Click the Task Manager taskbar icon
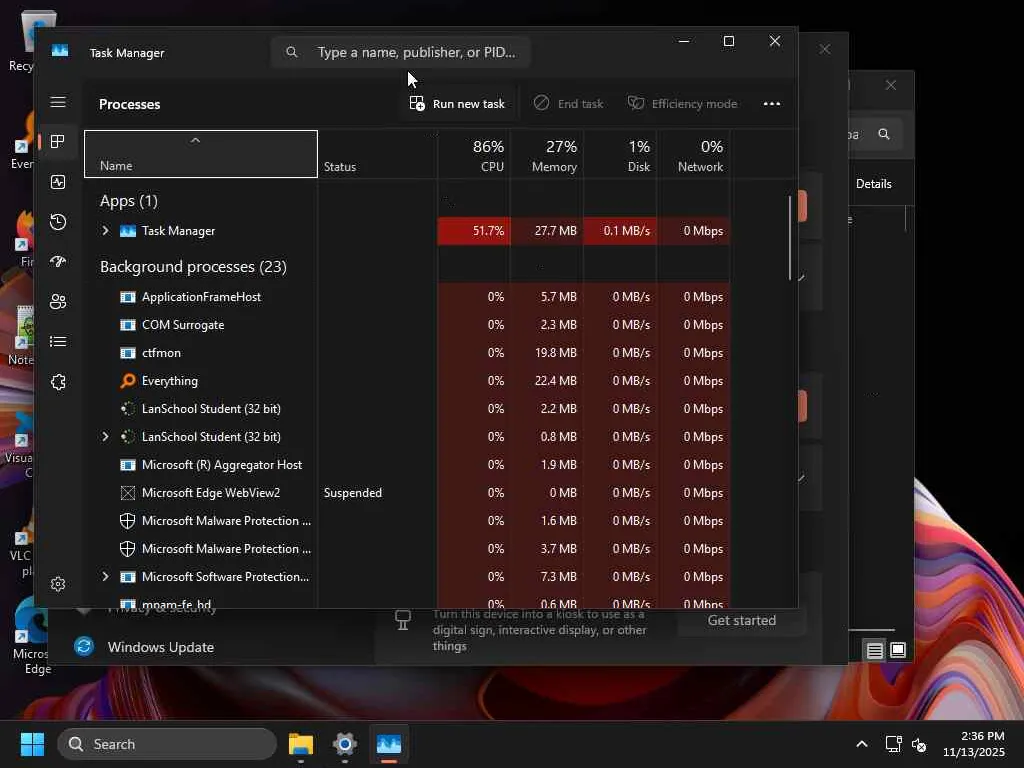 tap(389, 744)
